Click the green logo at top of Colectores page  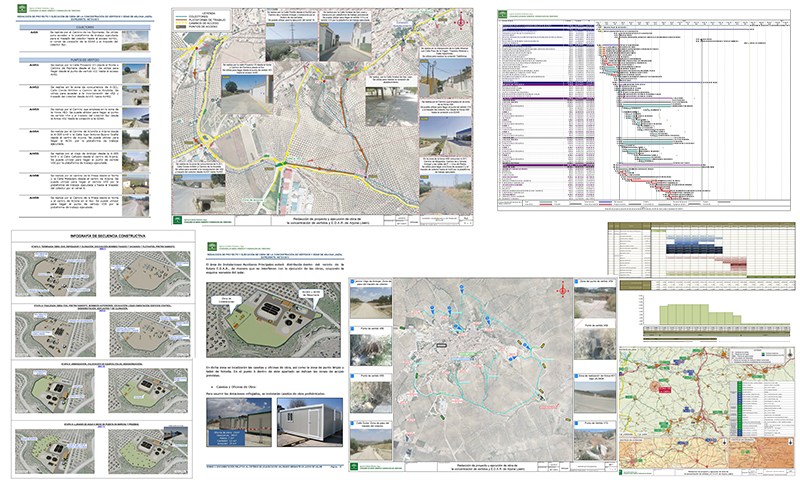(22, 8)
